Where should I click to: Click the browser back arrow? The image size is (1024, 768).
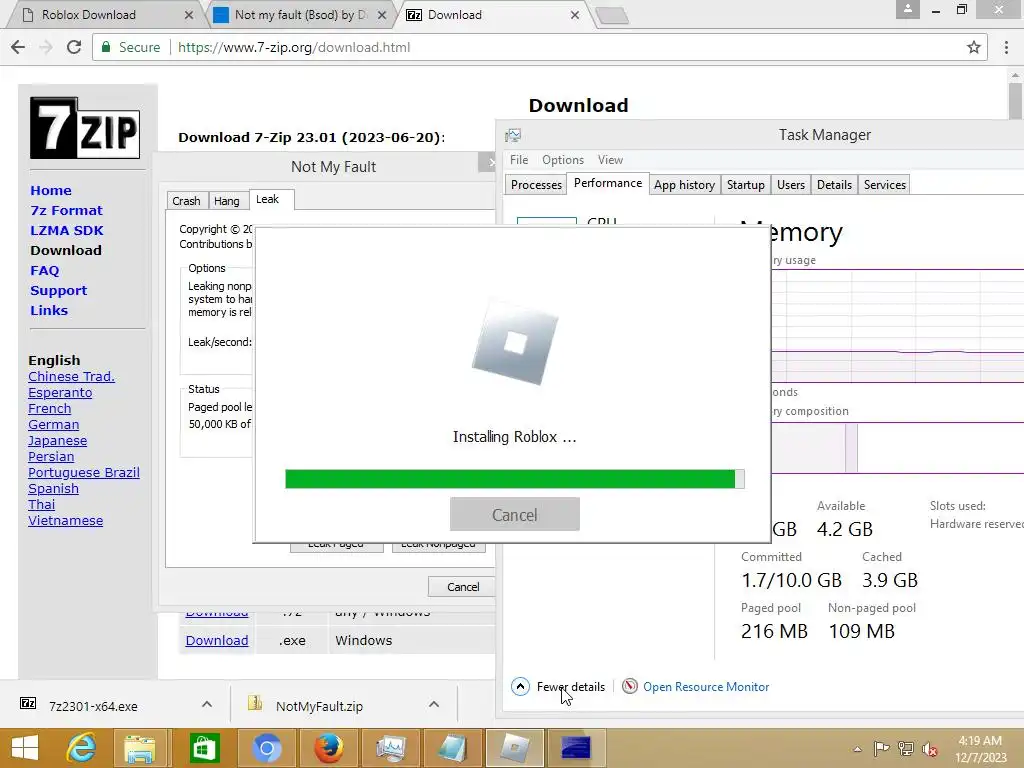coord(18,47)
